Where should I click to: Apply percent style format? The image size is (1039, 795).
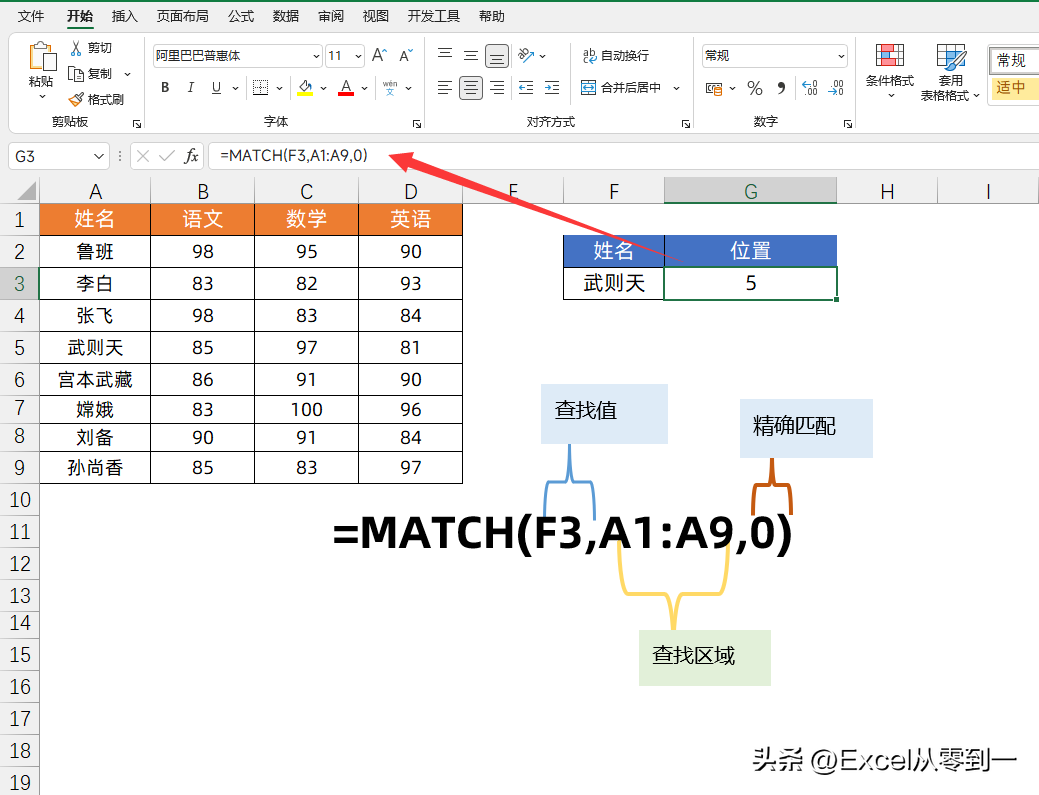[x=755, y=88]
